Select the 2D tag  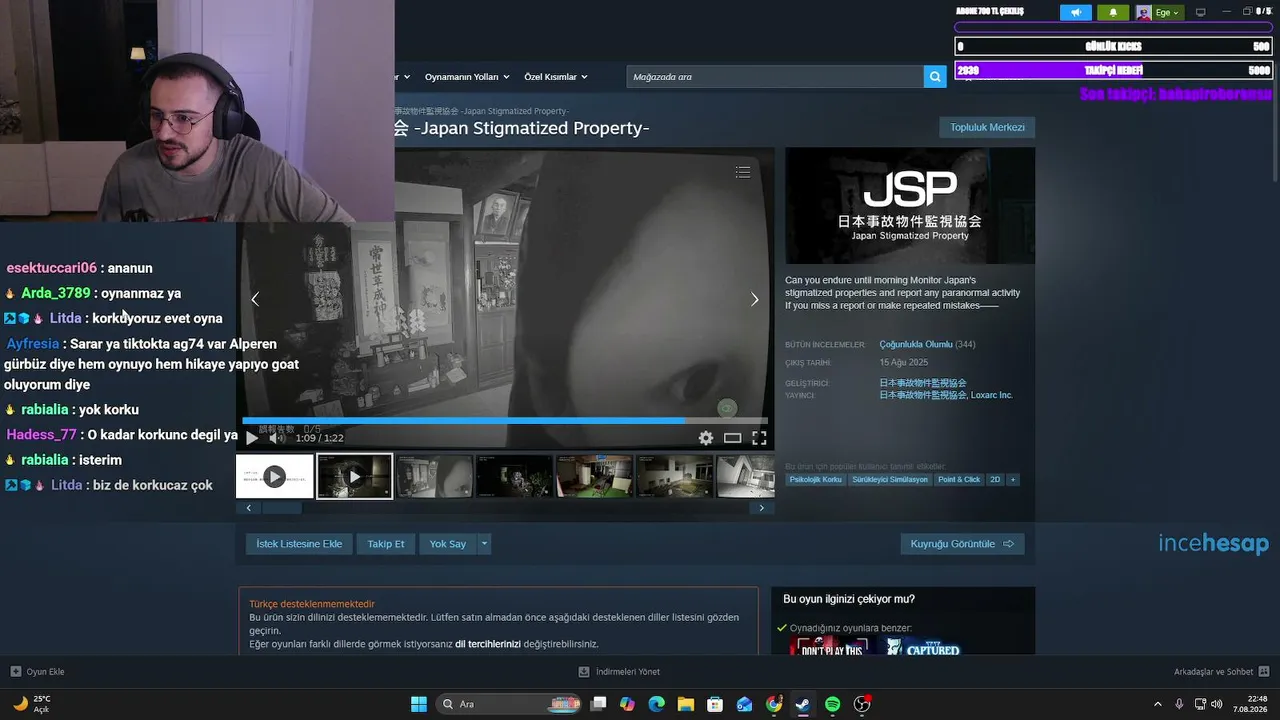tap(995, 480)
